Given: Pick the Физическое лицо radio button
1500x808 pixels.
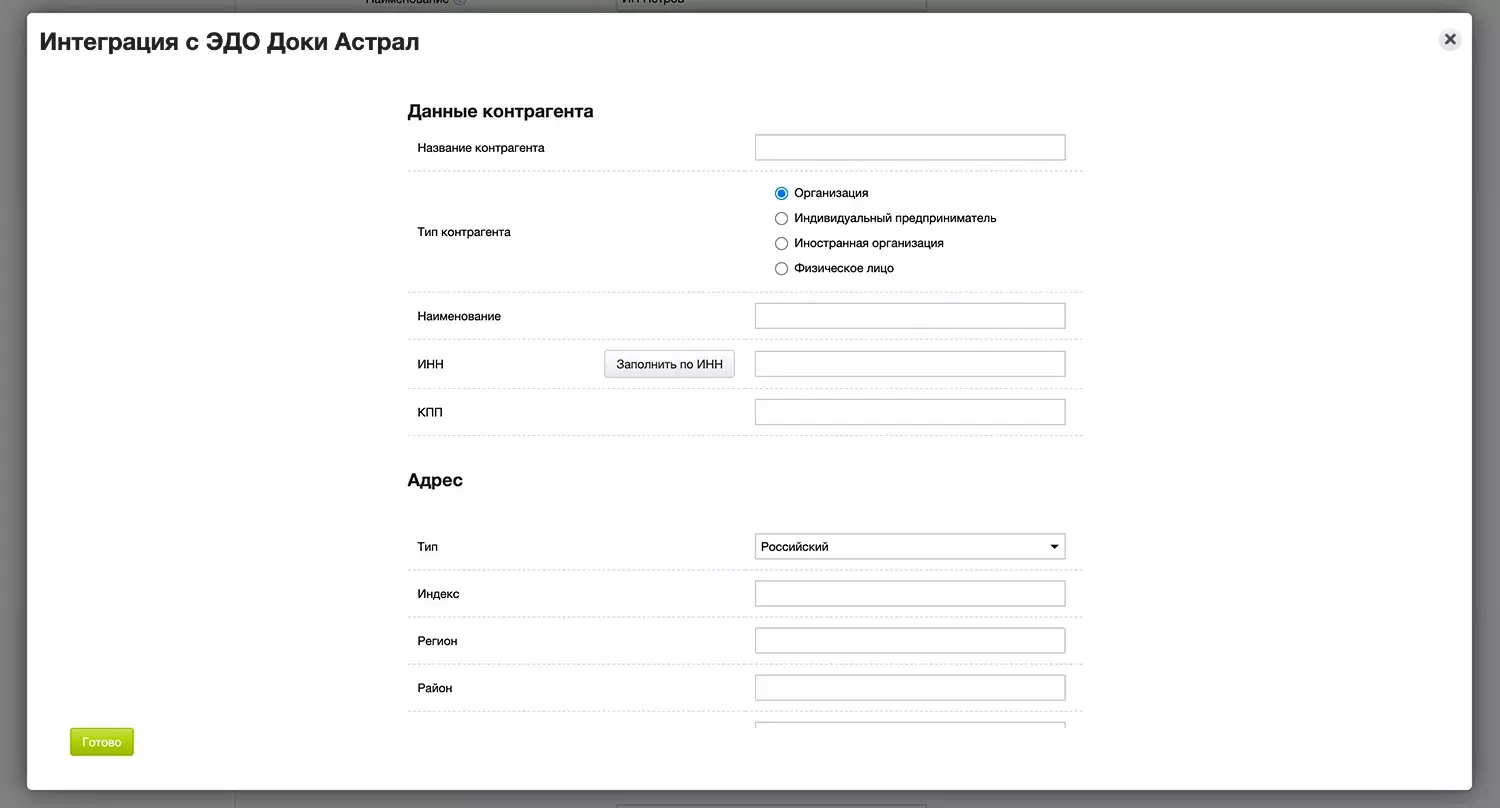Looking at the screenshot, I should (x=782, y=268).
